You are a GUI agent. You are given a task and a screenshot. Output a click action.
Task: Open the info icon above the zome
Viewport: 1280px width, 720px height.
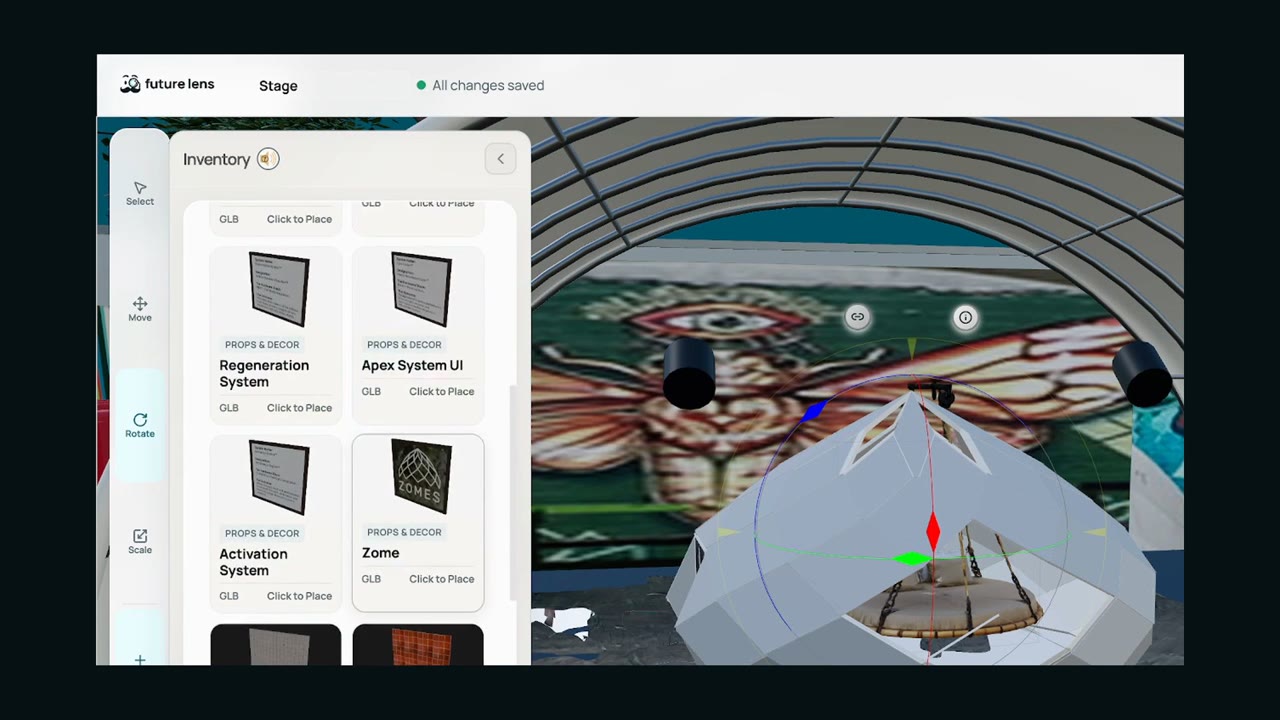pos(965,317)
